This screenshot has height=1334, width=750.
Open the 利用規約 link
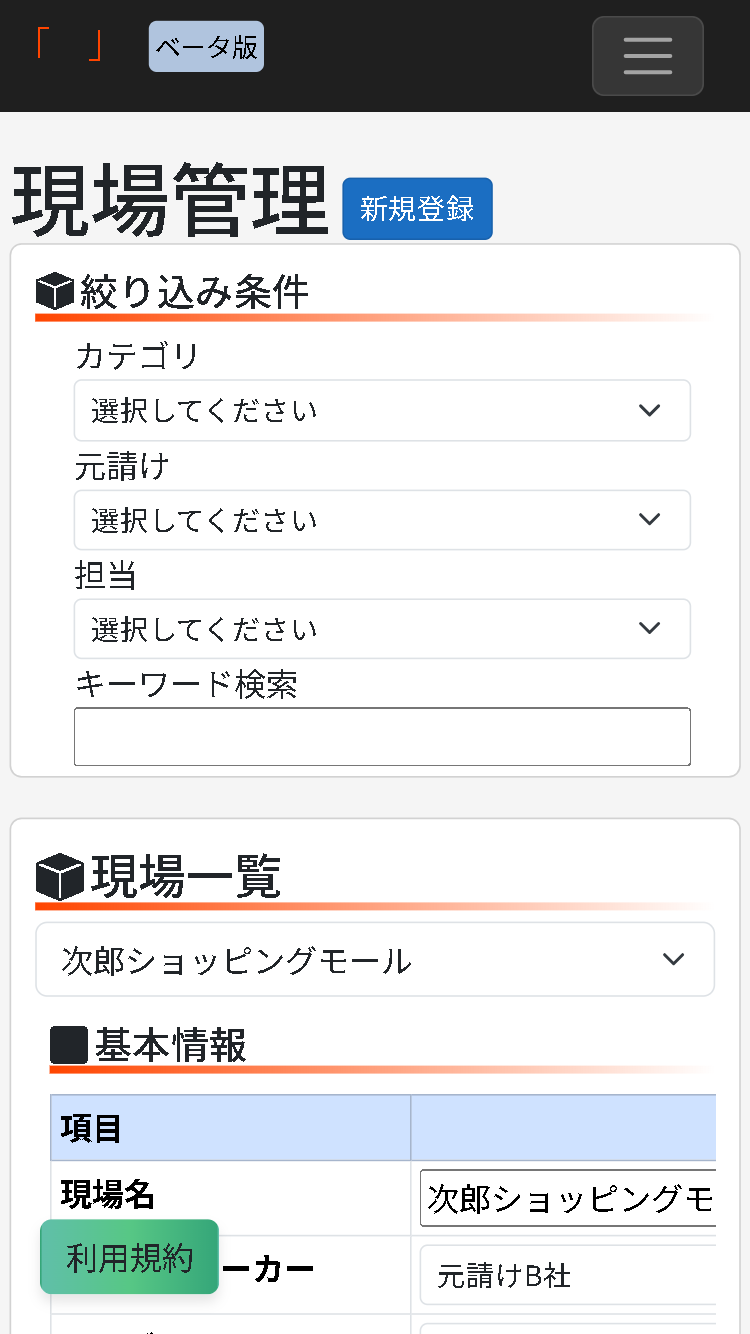point(129,1258)
